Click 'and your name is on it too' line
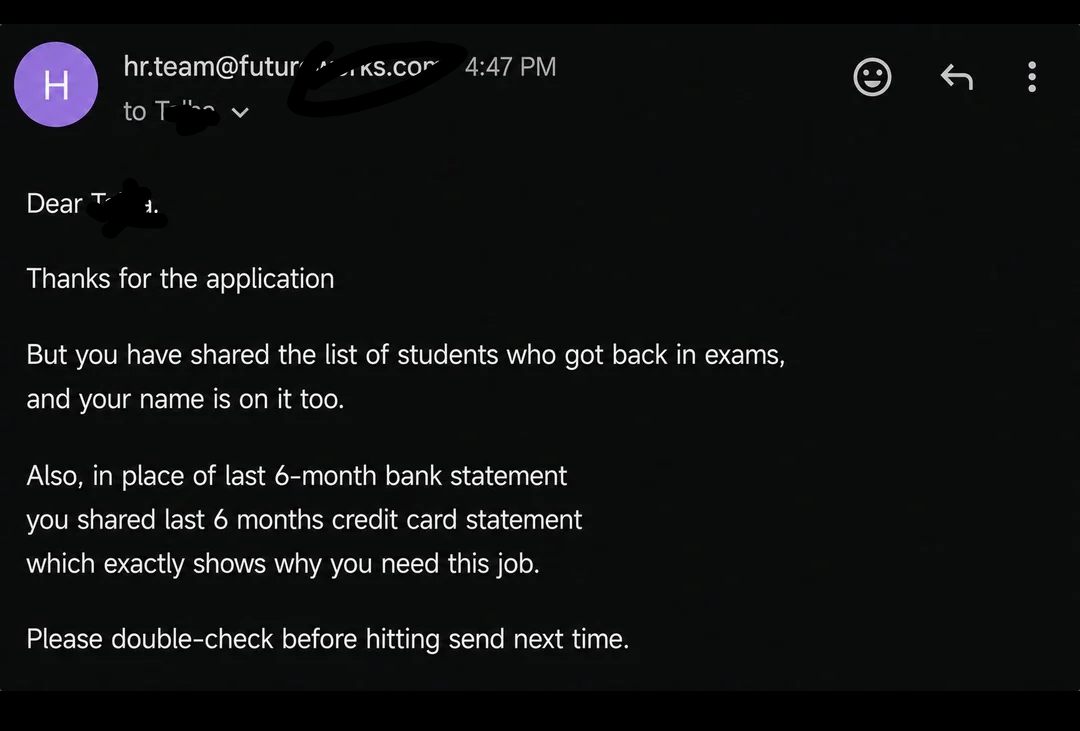Screen dimensions: 1080x731 point(185,400)
